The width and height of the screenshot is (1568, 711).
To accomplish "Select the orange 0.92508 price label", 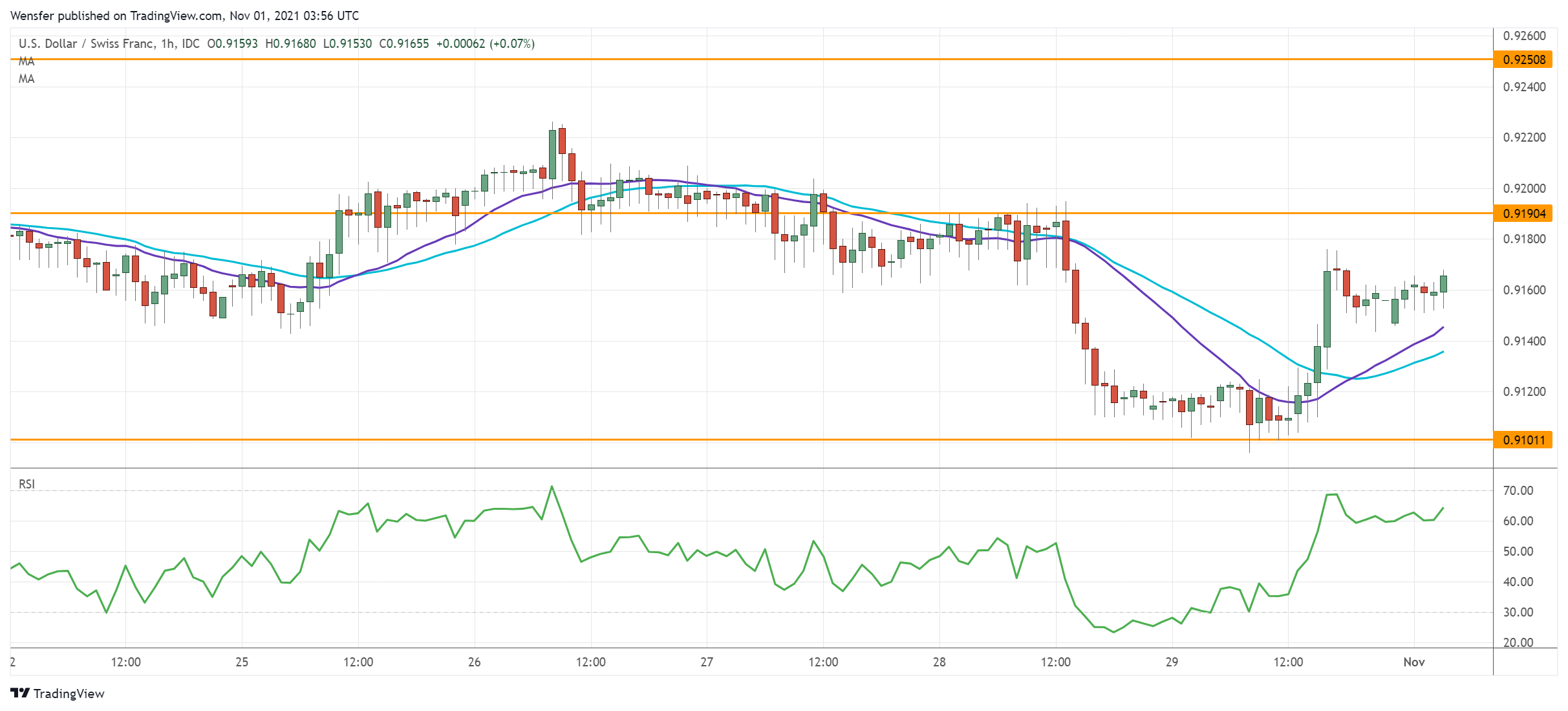I will point(1523,60).
